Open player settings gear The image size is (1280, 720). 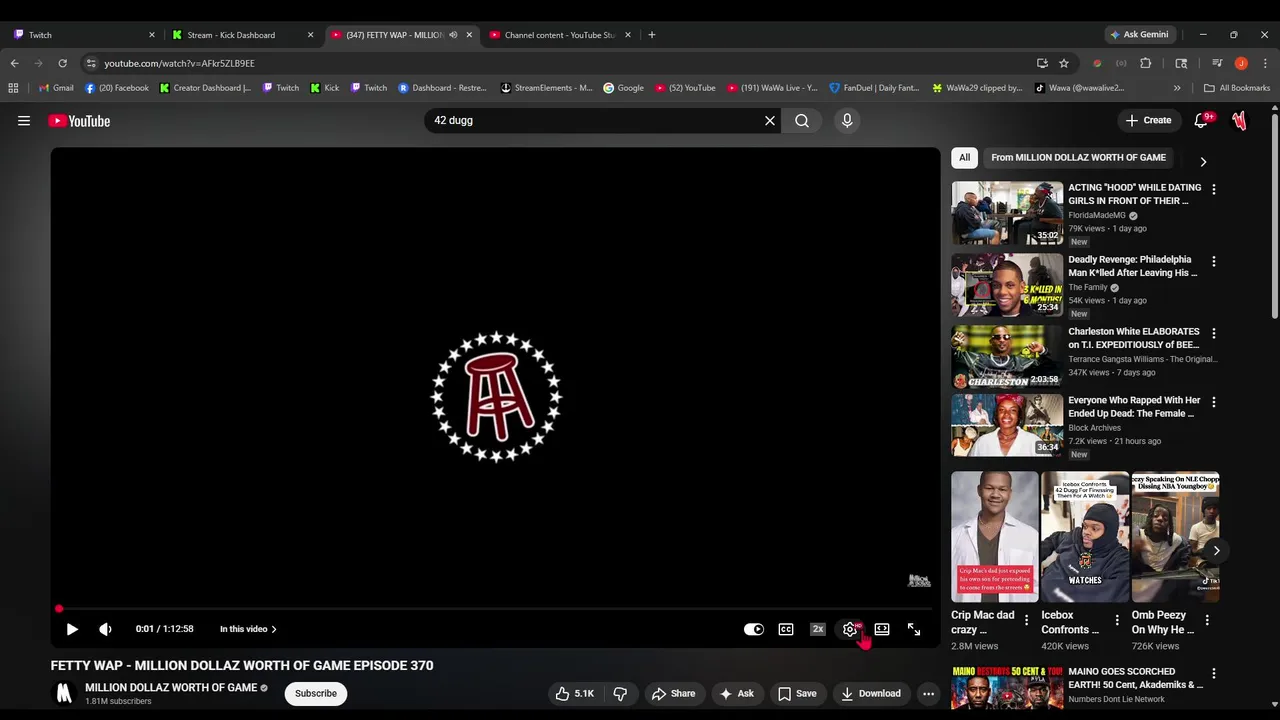(x=850, y=629)
